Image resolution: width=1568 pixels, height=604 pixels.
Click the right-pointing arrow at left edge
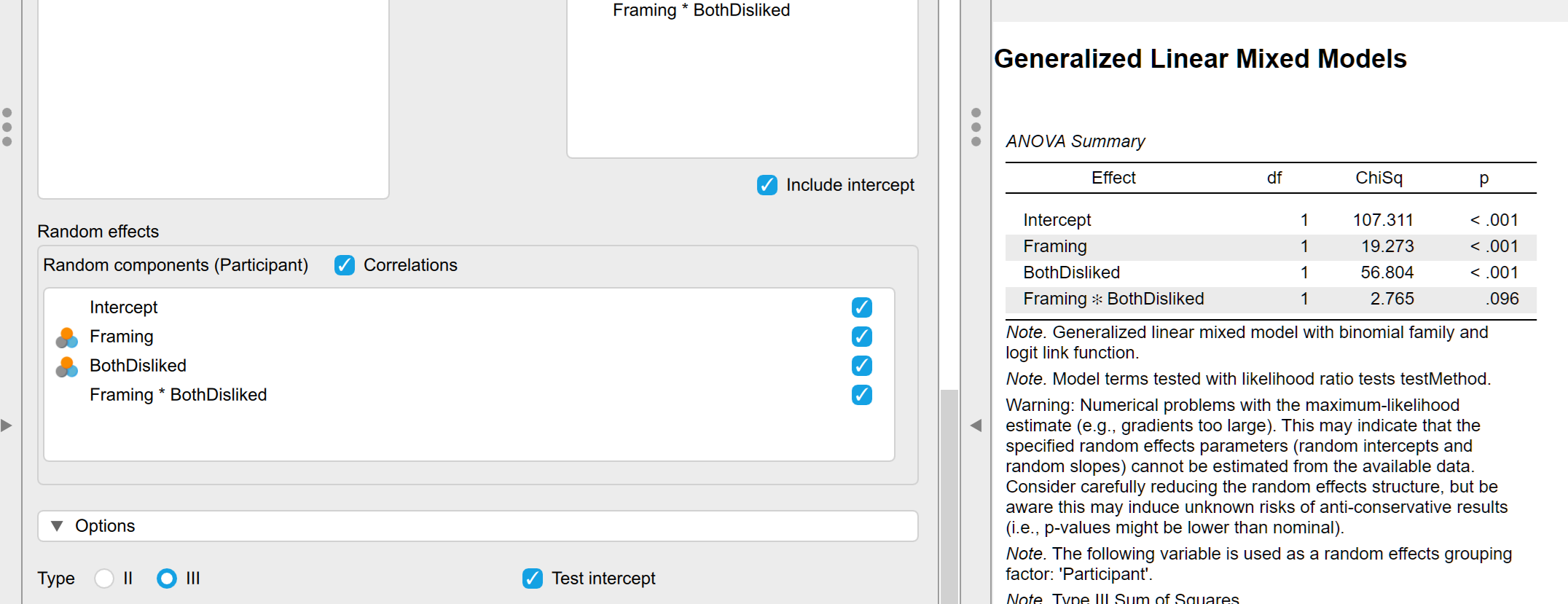tap(7, 425)
